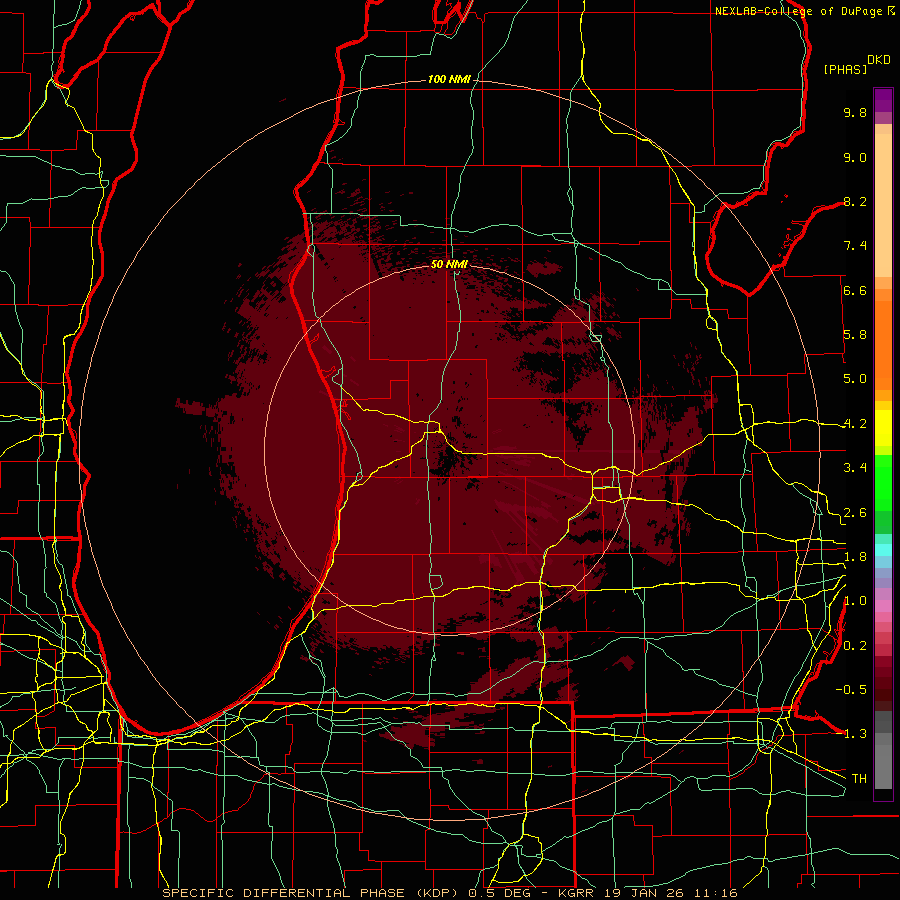Click the TH threshold label
Image resolution: width=900 pixels, height=900 pixels.
coord(859,779)
